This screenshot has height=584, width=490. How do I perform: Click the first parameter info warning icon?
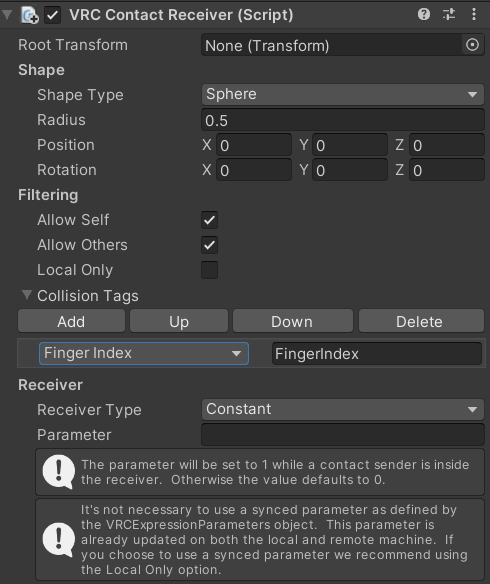[x=58, y=472]
